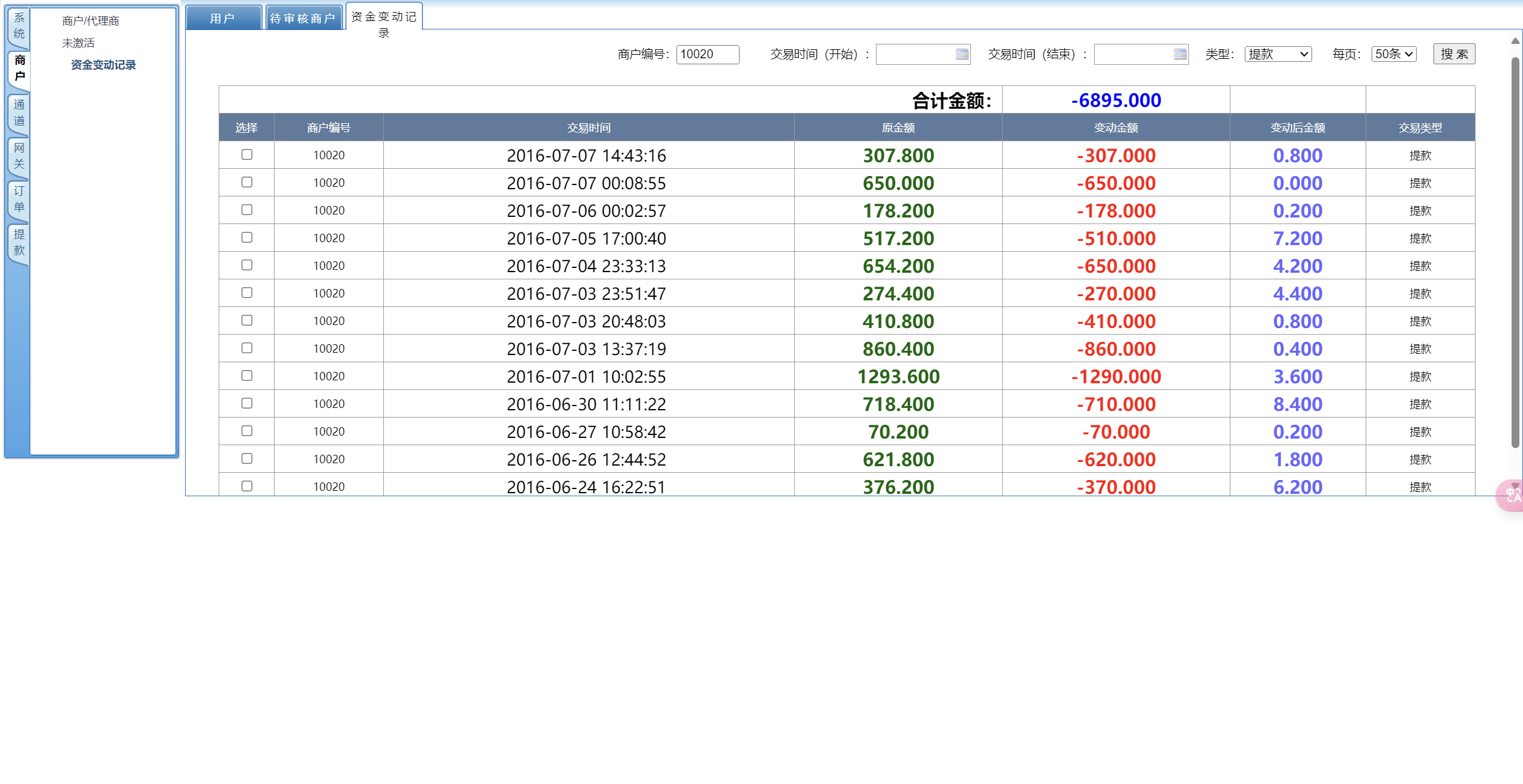
Task: Click the total amount -6895.000
Action: tap(1116, 100)
